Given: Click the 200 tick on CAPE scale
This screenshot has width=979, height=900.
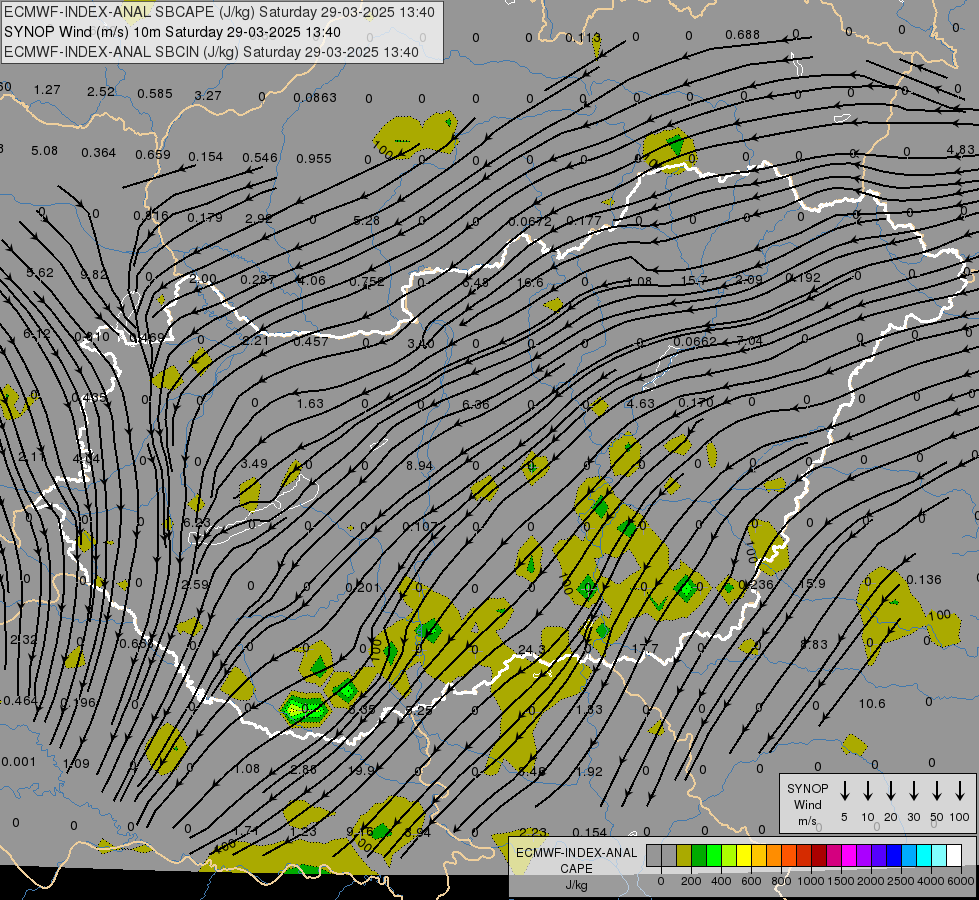Looking at the screenshot, I should 691,881.
